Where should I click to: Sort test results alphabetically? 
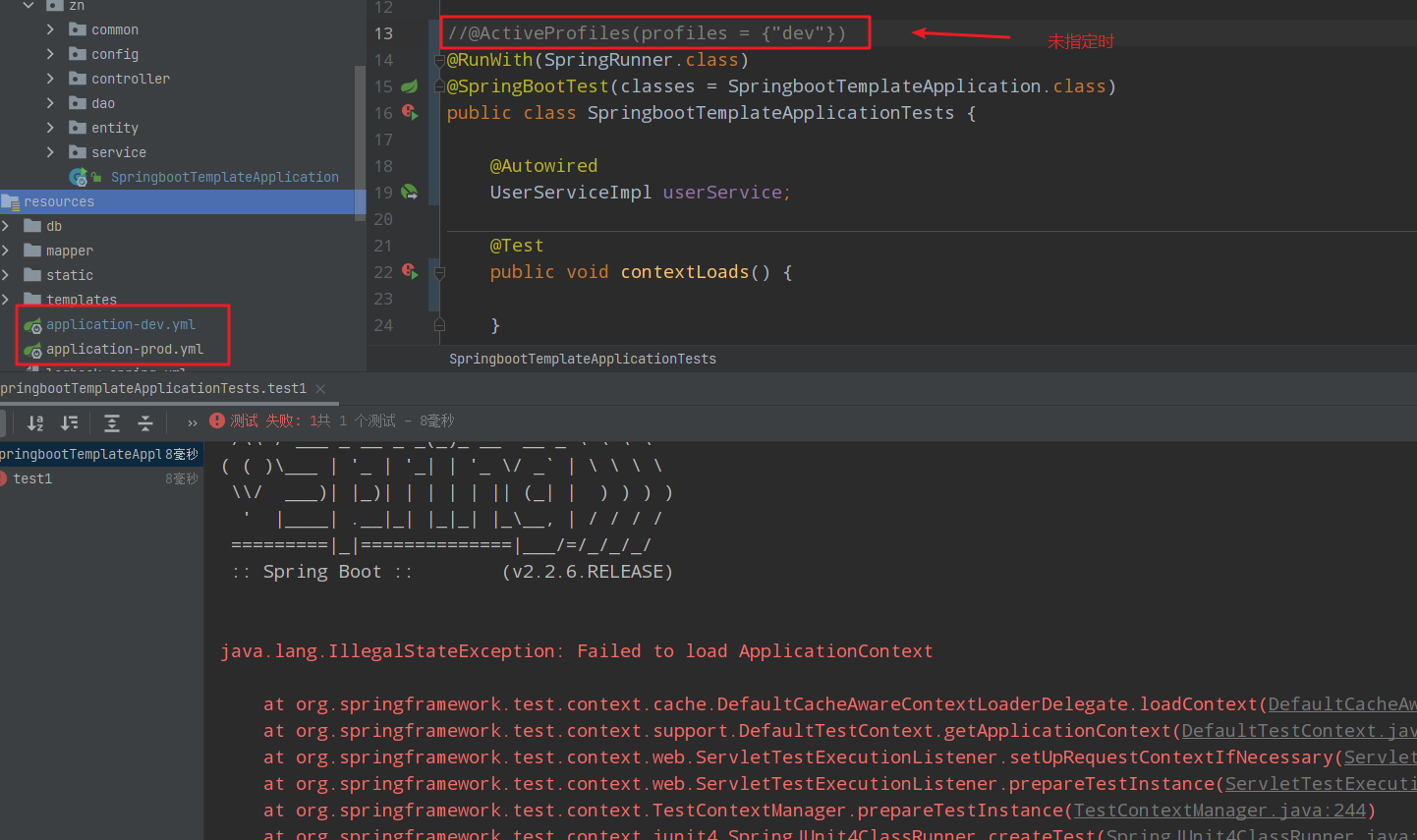(35, 422)
